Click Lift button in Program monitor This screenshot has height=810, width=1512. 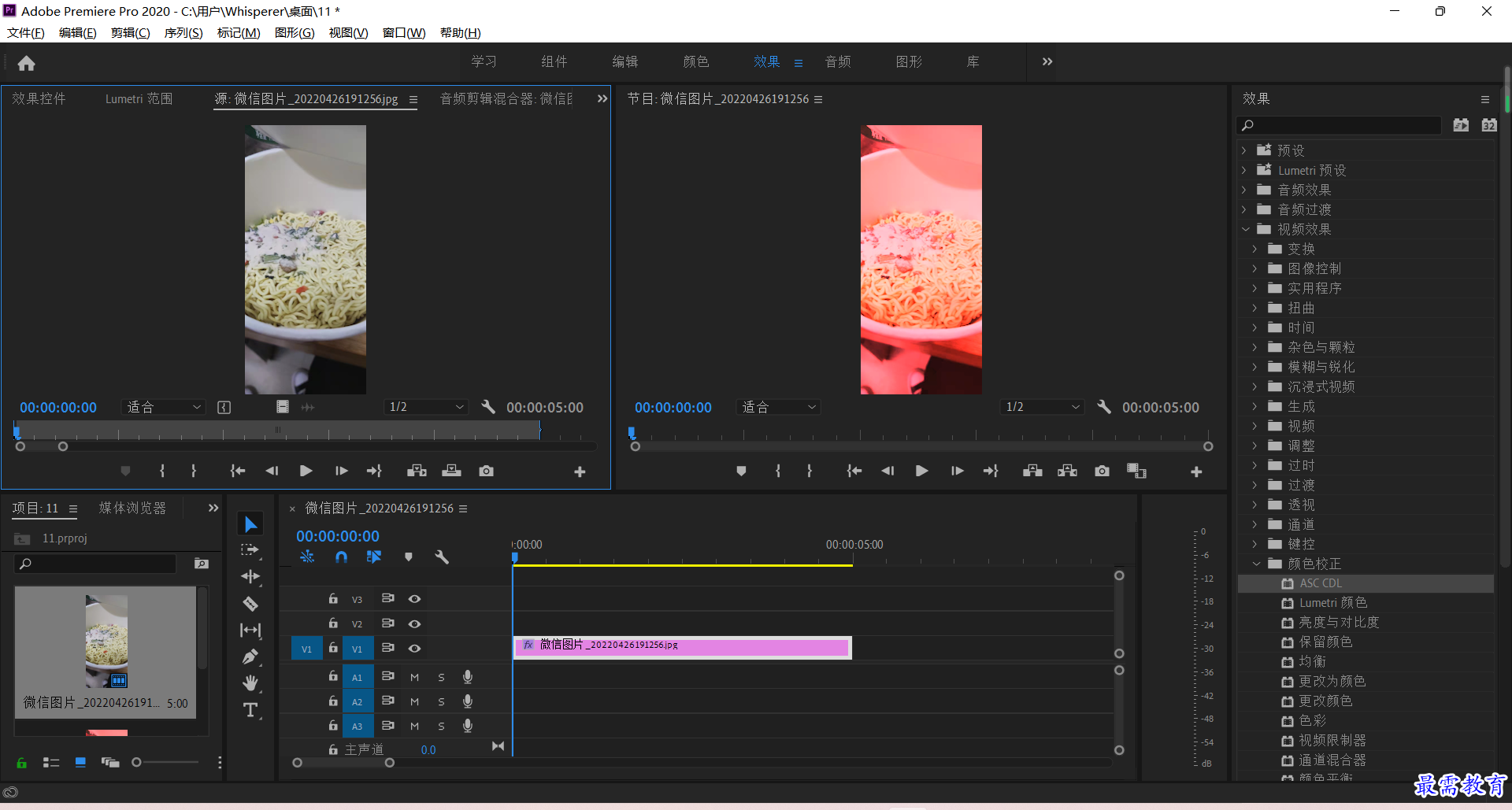click(1032, 471)
